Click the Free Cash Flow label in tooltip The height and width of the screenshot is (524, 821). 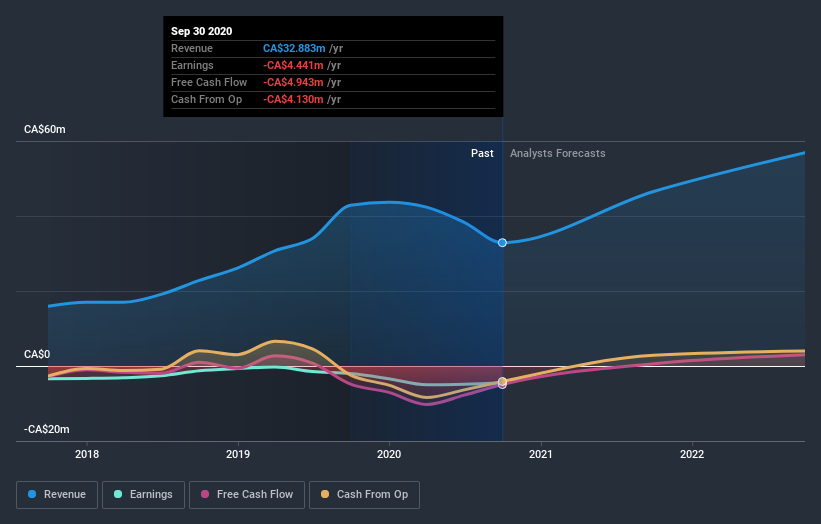209,82
